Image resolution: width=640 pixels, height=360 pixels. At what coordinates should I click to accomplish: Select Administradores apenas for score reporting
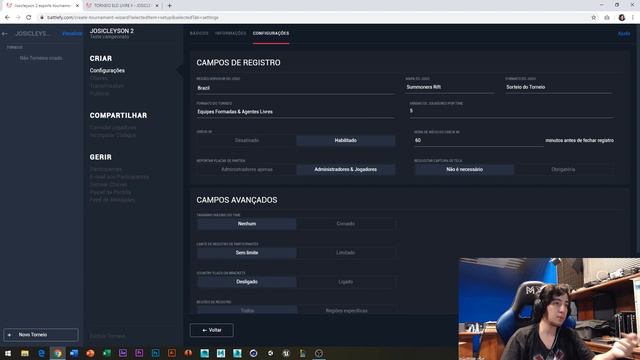click(247, 169)
